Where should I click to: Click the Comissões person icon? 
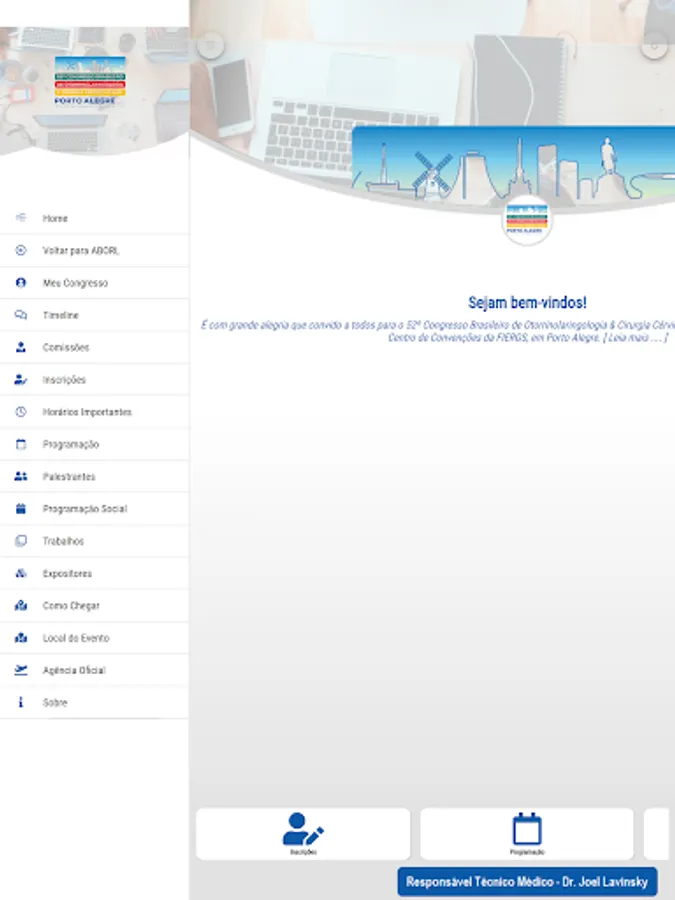pyautogui.click(x=21, y=347)
